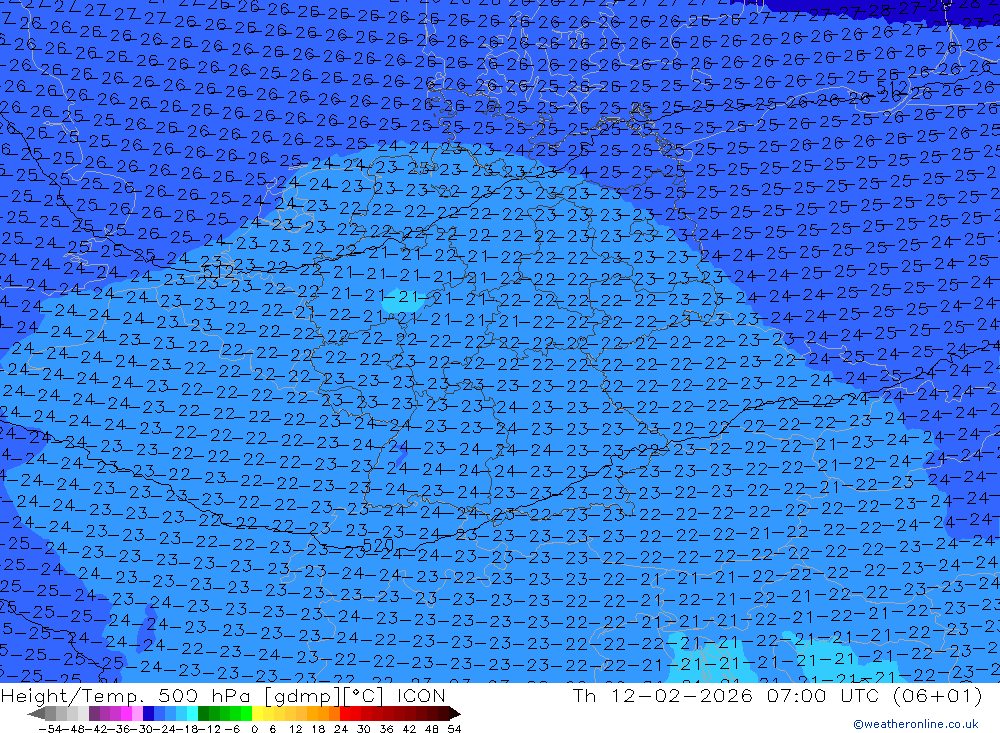This screenshot has width=1000, height=733.
Task: Pick the pure yellow legend swatch
Action: pyautogui.click(x=258, y=713)
